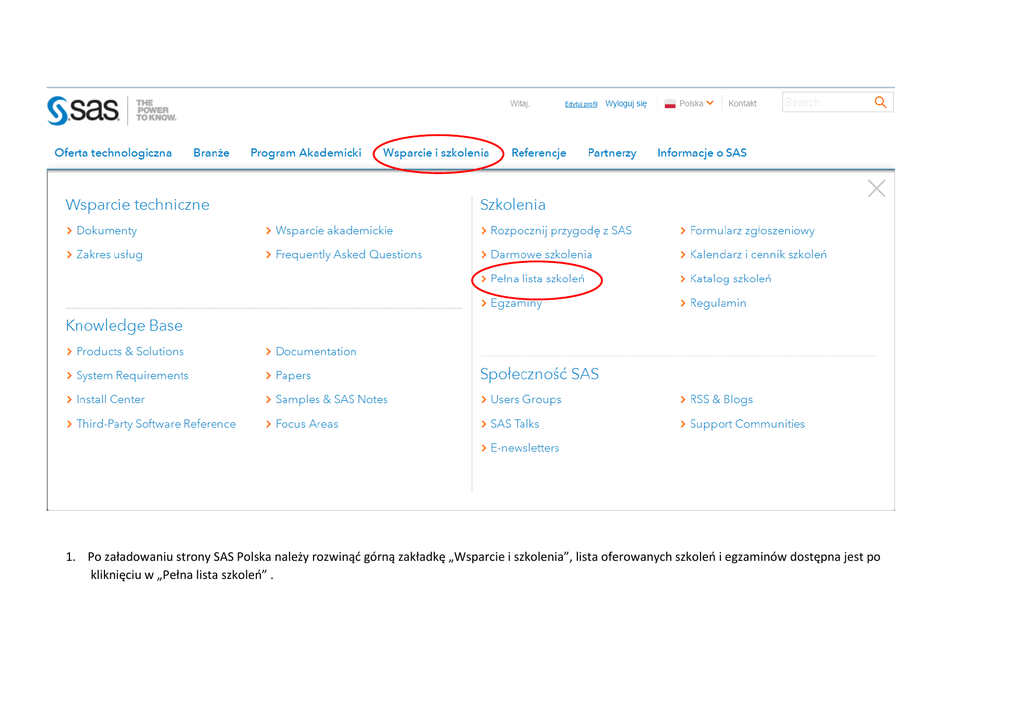This screenshot has width=1024, height=725.
Task: Click the SAS logo
Action: tap(84, 110)
